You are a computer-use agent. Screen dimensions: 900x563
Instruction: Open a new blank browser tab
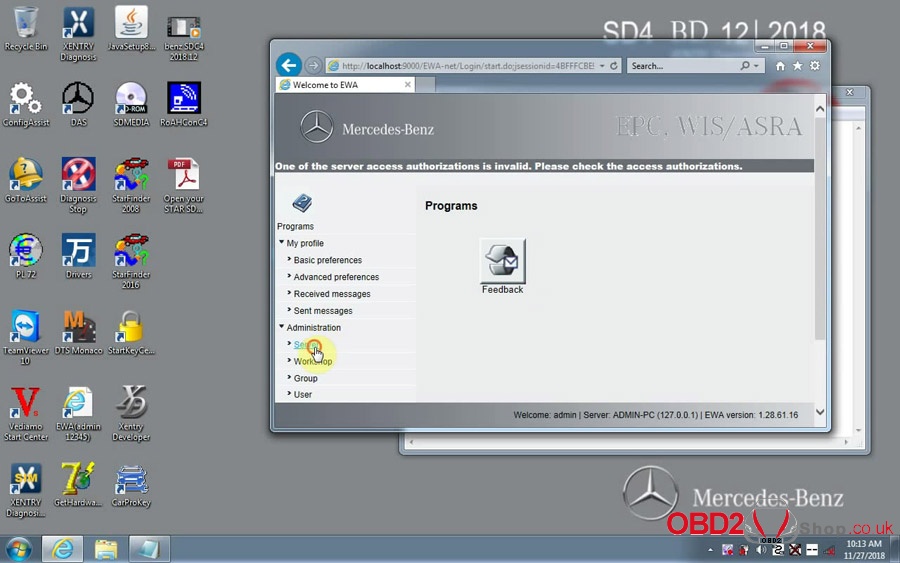[425, 85]
